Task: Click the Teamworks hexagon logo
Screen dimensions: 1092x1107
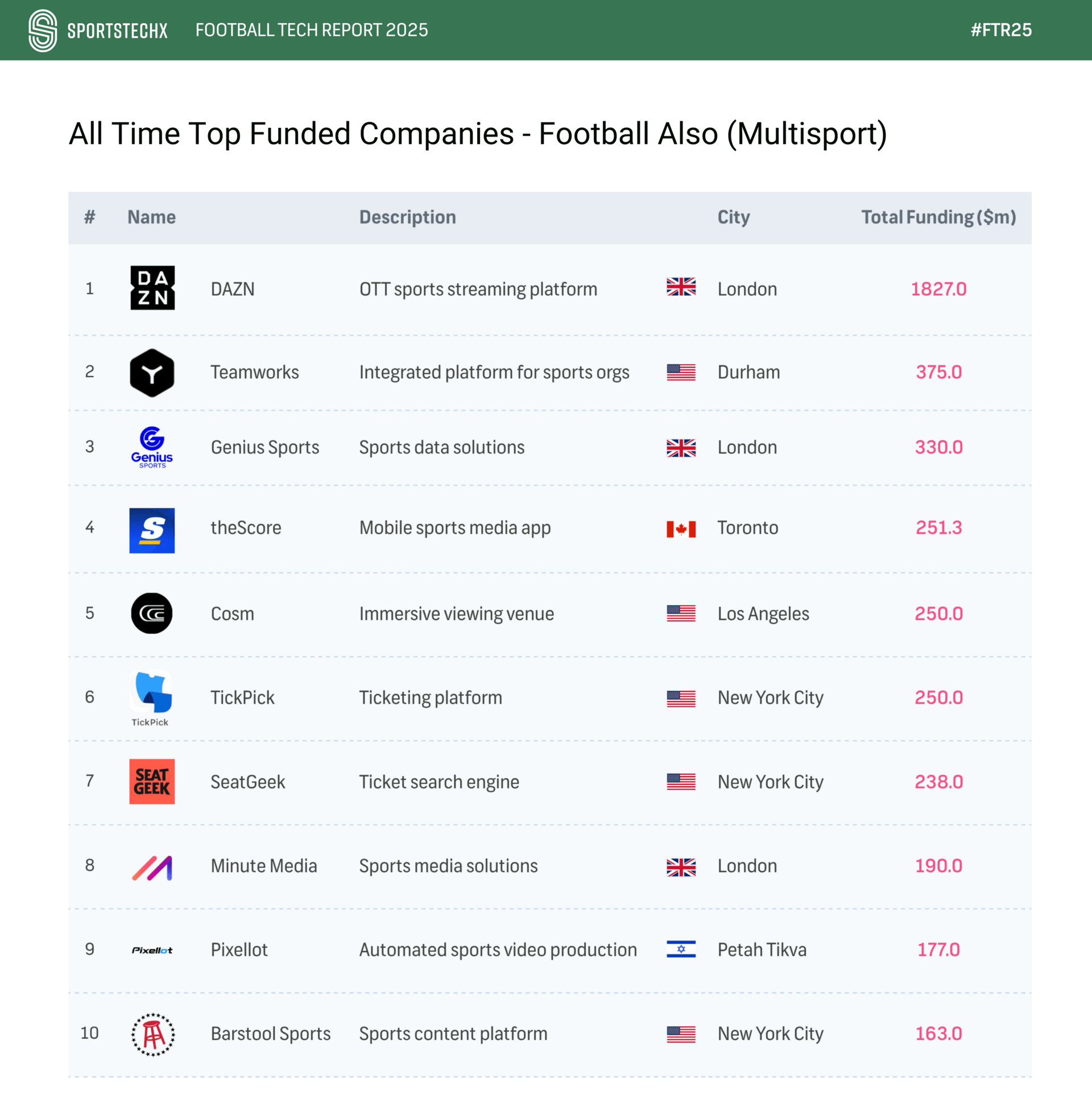Action: pyautogui.click(x=152, y=373)
